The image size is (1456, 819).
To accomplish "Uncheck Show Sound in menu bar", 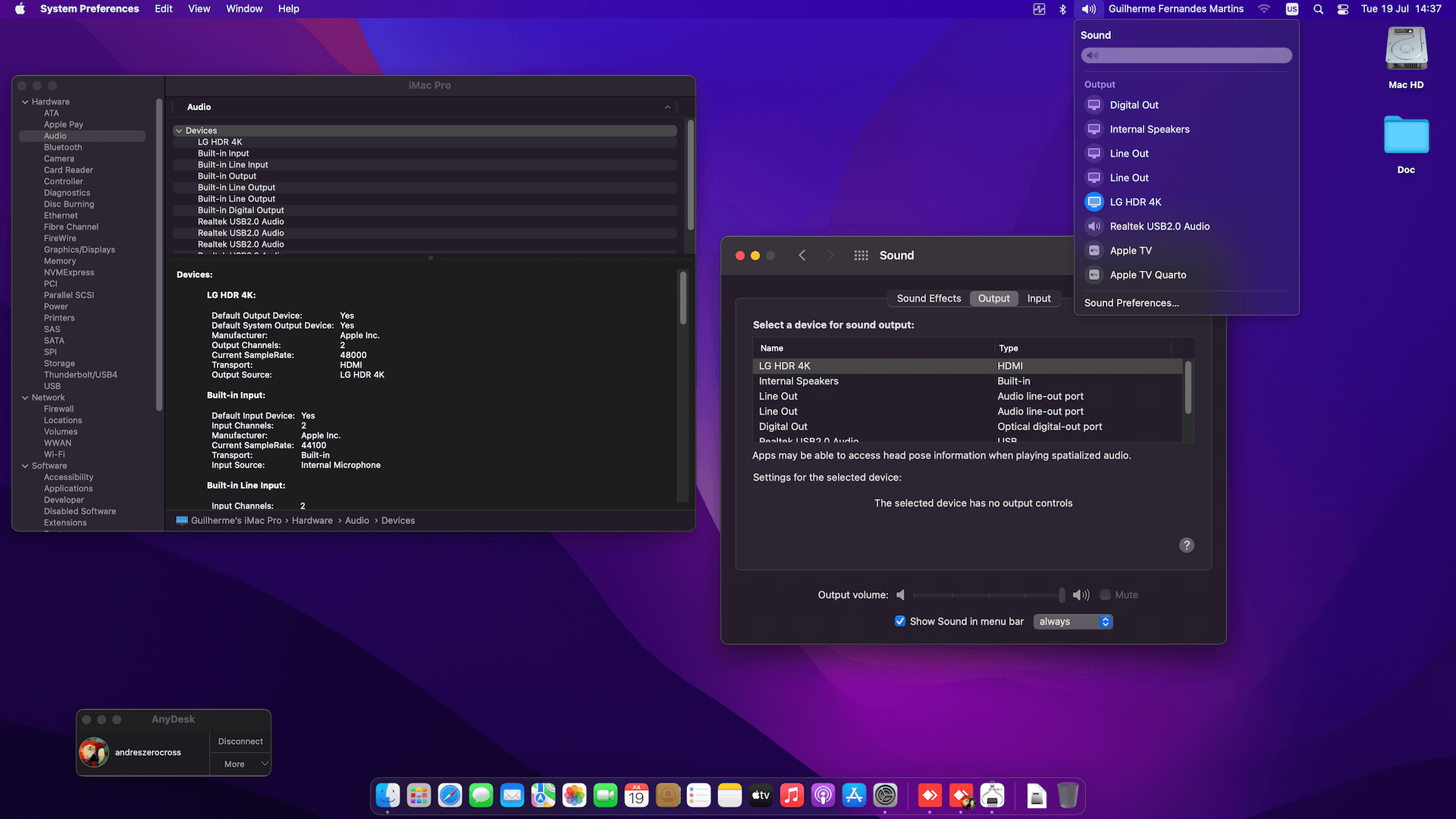I will [x=900, y=621].
